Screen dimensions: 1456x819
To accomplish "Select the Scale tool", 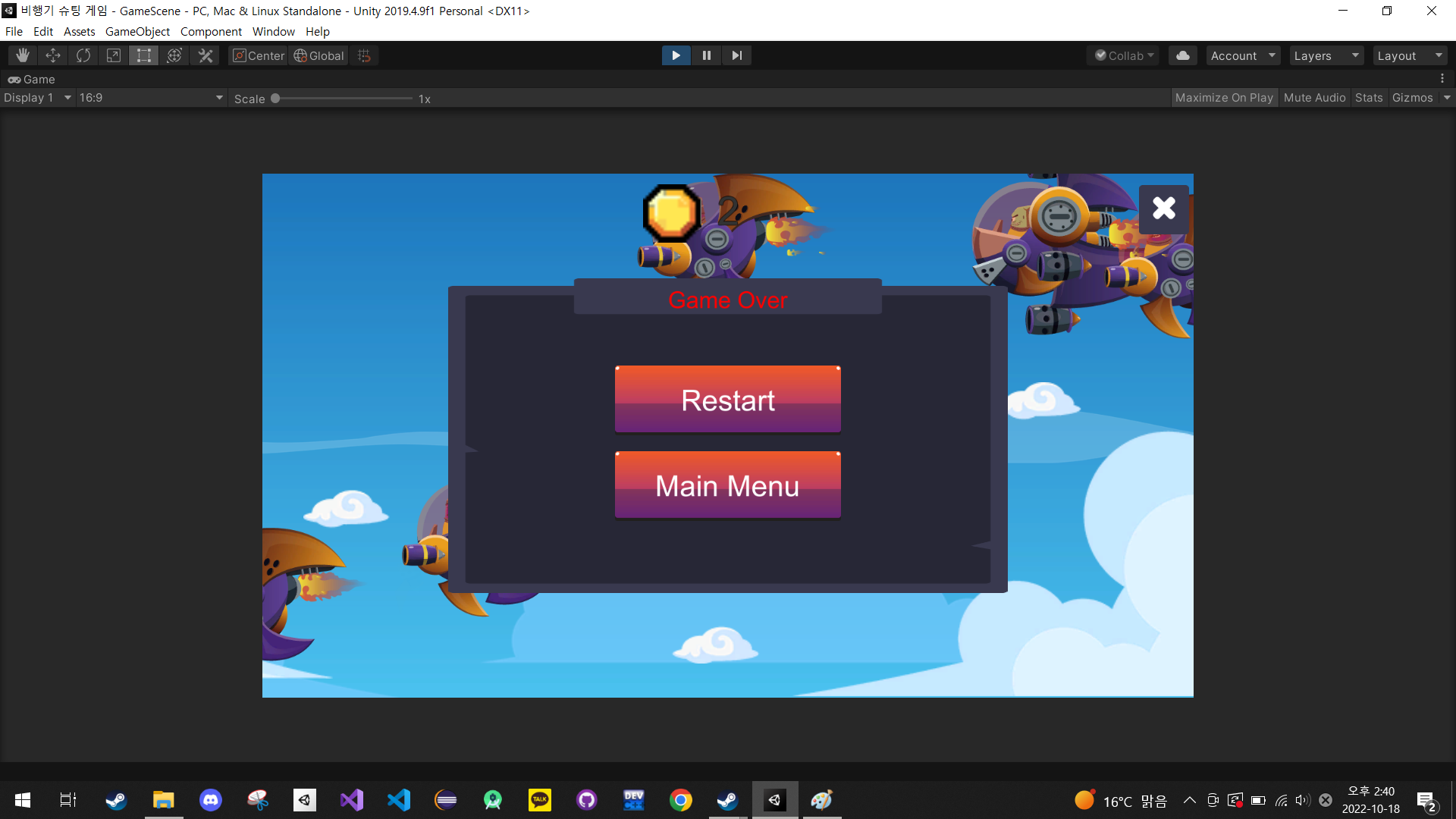I will [x=113, y=55].
